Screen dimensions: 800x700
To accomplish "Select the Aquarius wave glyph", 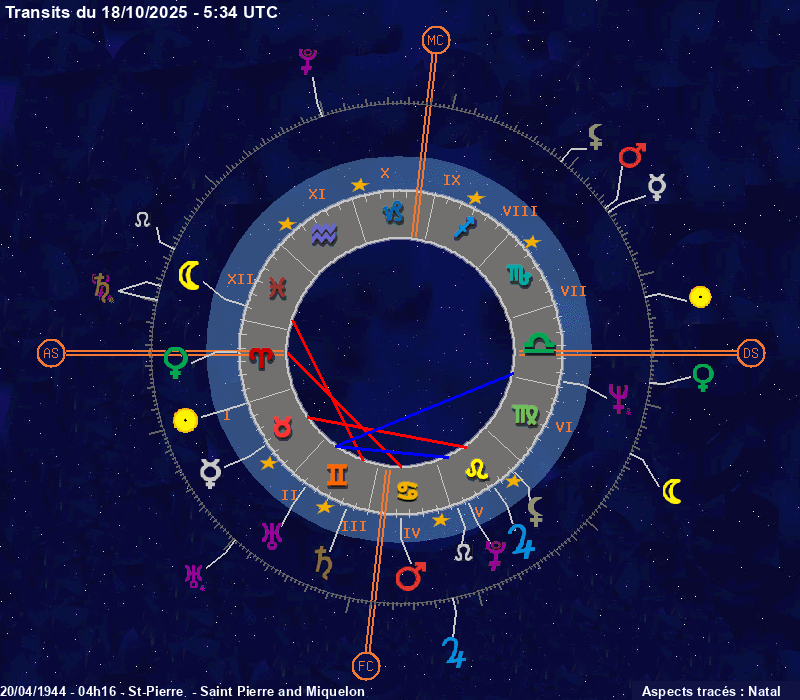I will (323, 234).
